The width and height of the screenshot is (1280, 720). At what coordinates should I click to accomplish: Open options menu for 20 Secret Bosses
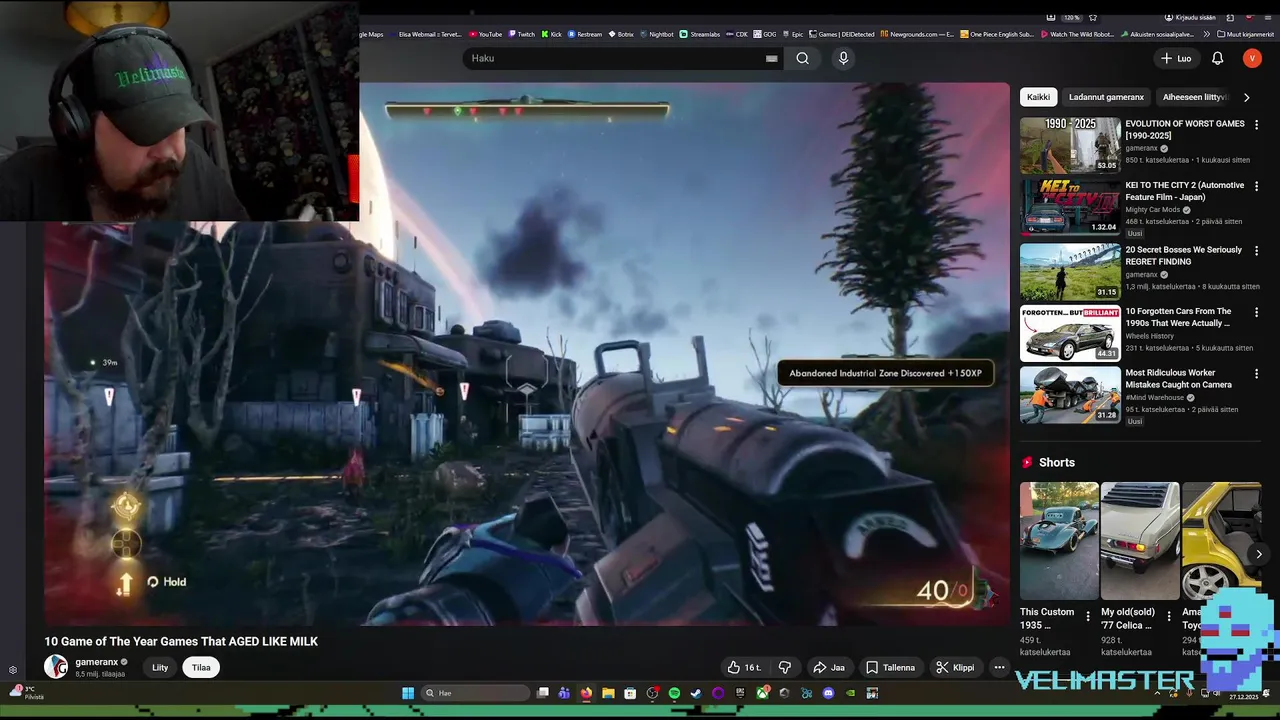point(1257,251)
